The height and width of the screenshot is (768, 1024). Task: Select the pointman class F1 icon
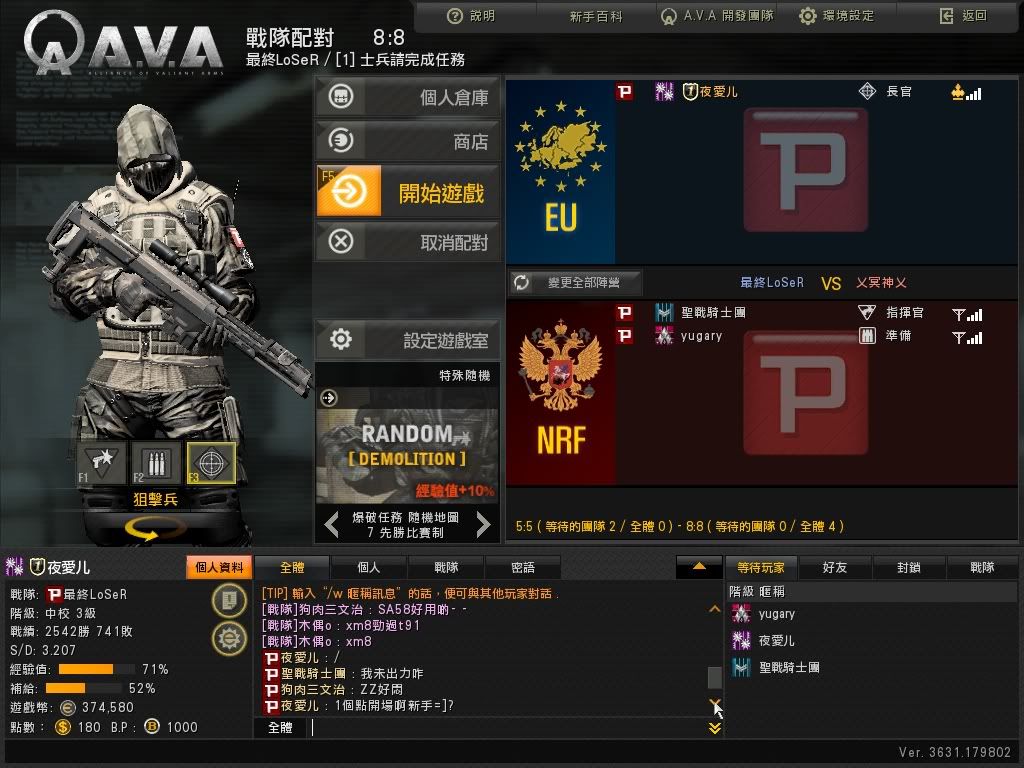coord(101,462)
